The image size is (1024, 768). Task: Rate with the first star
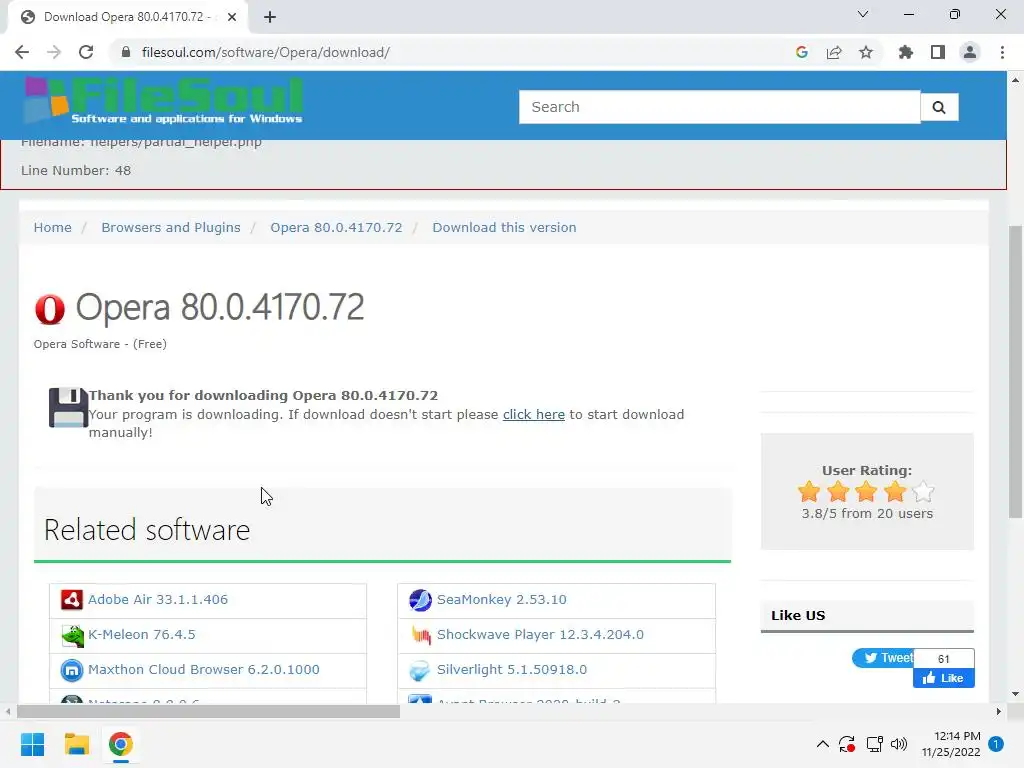pos(809,491)
